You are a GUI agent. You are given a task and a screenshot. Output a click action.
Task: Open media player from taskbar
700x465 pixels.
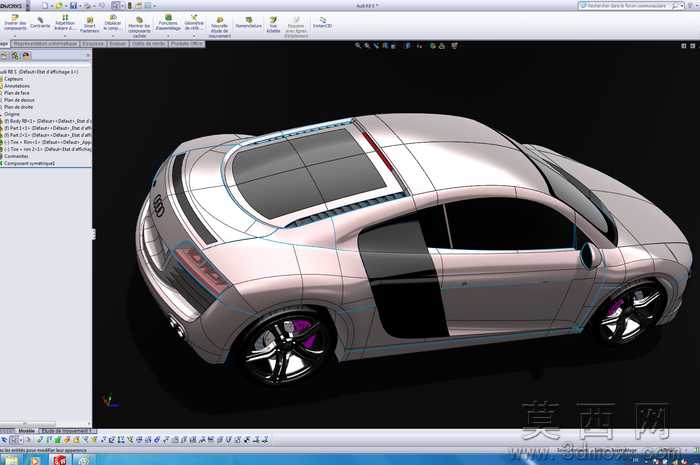point(35,460)
